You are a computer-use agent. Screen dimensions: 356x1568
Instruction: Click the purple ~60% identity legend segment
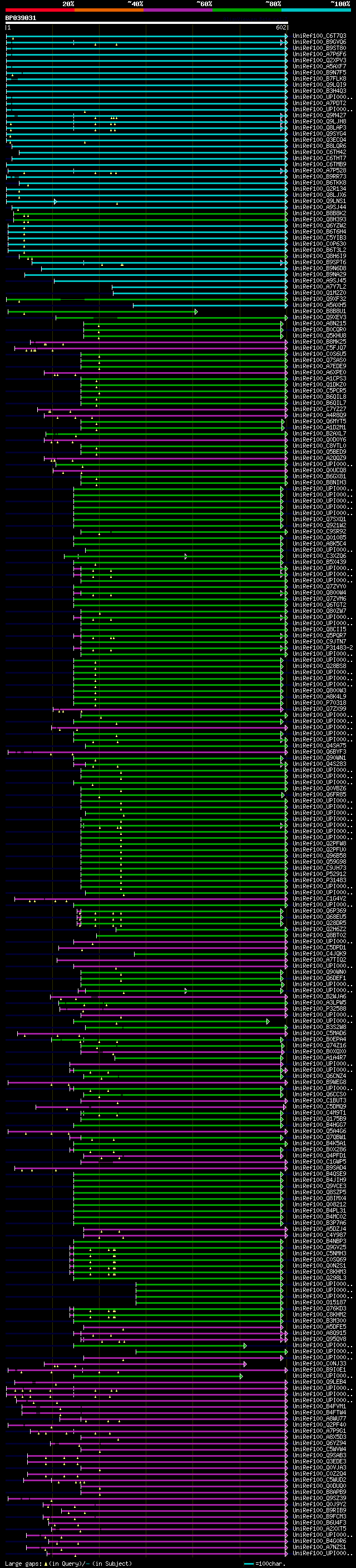click(179, 10)
